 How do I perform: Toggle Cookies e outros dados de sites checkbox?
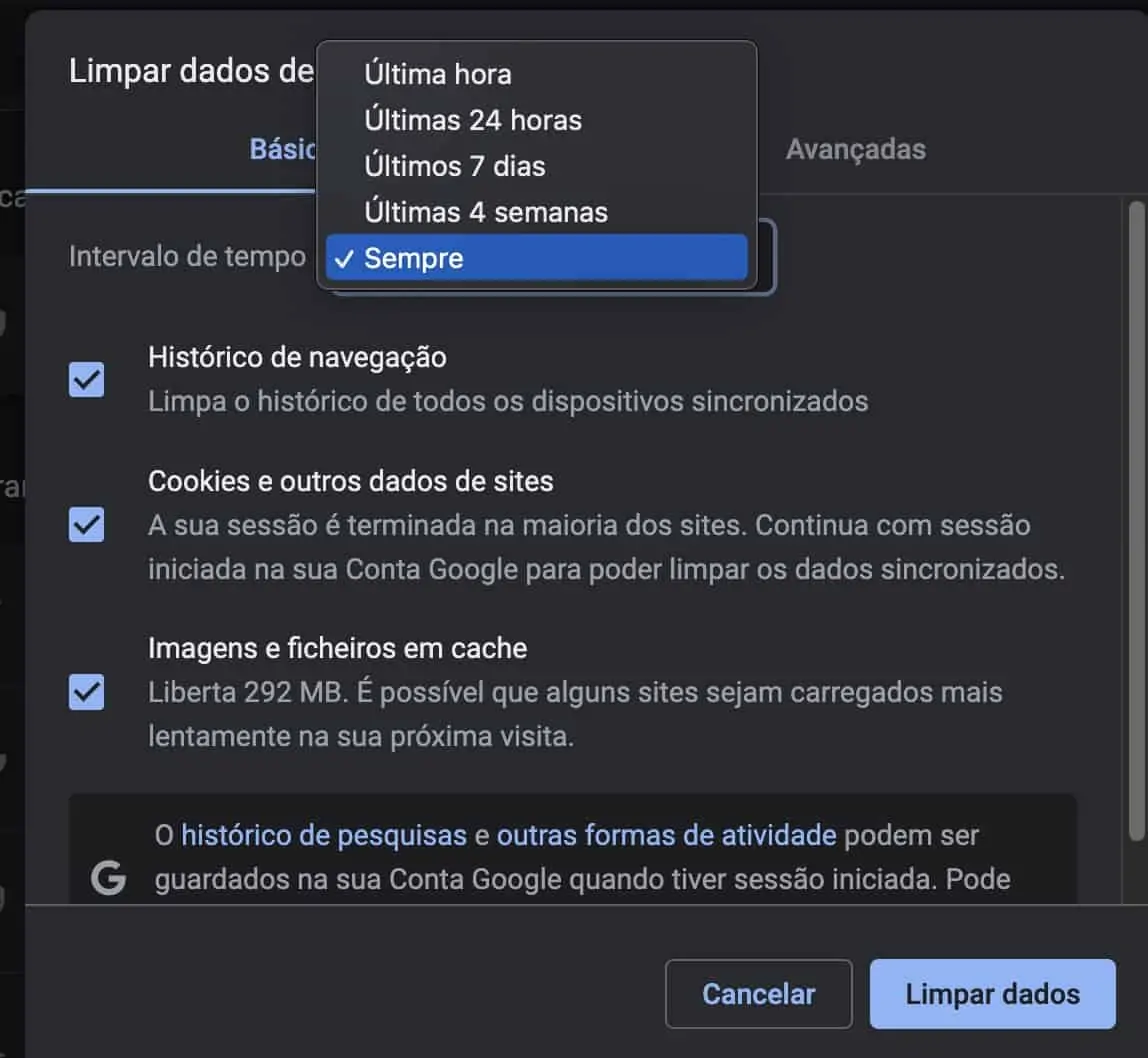(x=86, y=524)
